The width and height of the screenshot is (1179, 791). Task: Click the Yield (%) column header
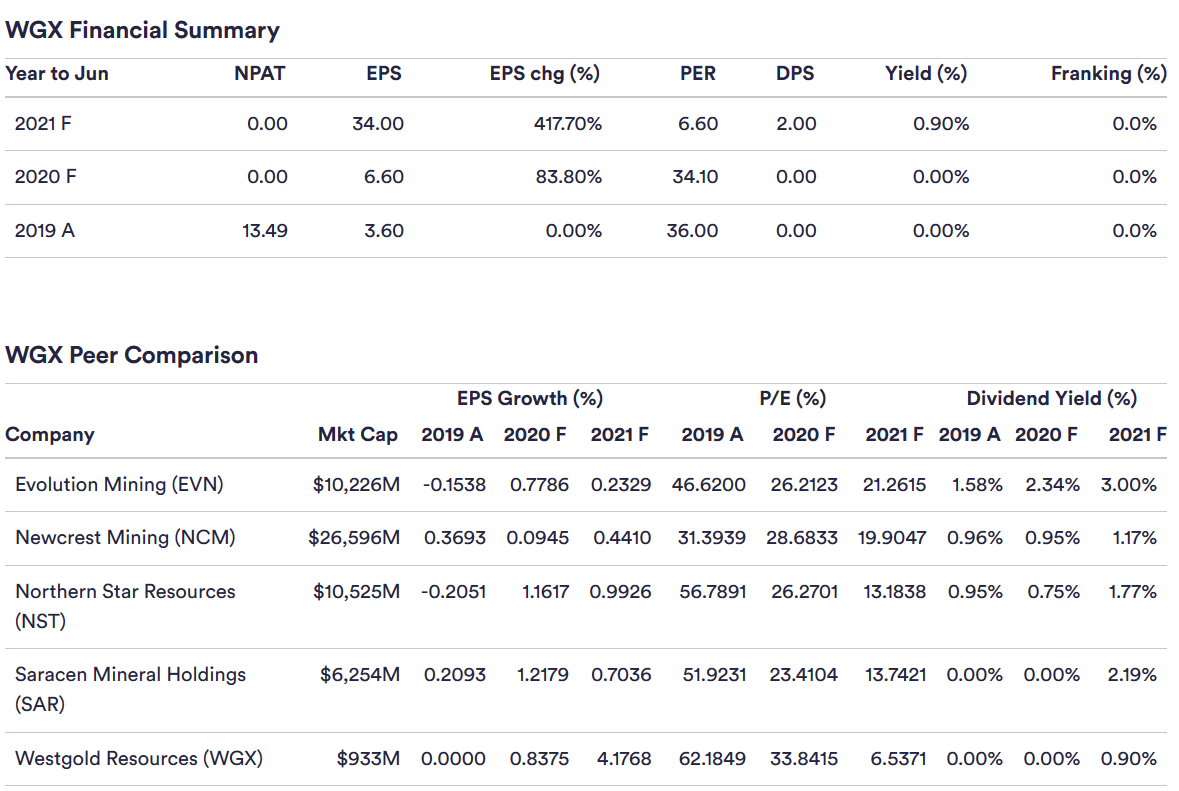click(x=926, y=74)
